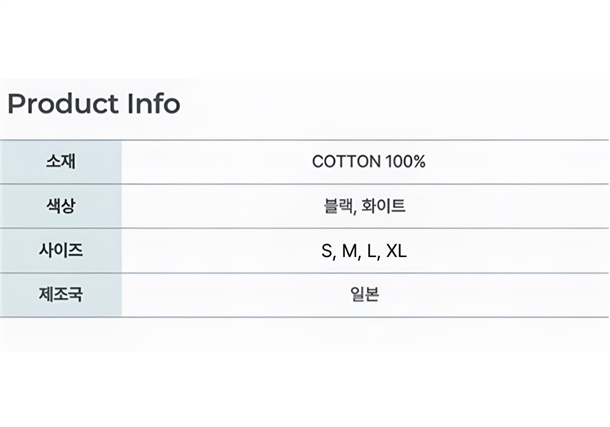This screenshot has width=610, height=427.
Task: Click size S in the 사이즈 row
Action: (326, 251)
